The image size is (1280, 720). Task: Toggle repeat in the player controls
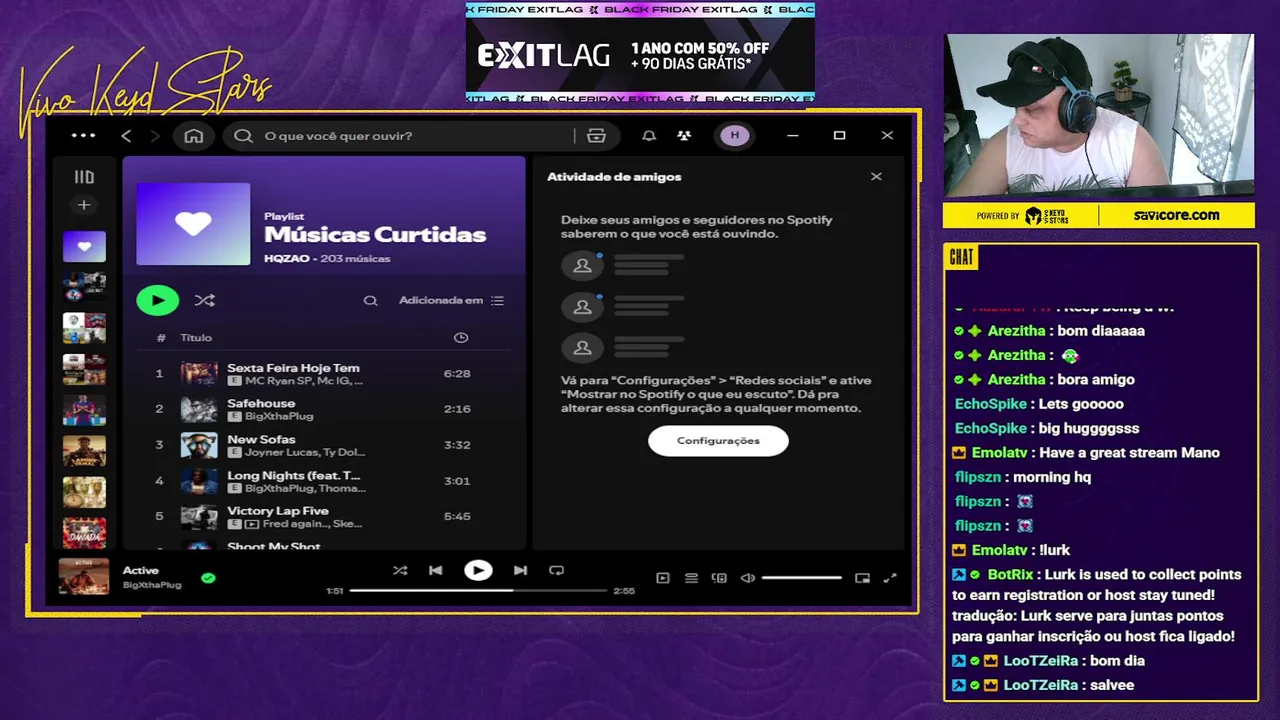coord(556,570)
